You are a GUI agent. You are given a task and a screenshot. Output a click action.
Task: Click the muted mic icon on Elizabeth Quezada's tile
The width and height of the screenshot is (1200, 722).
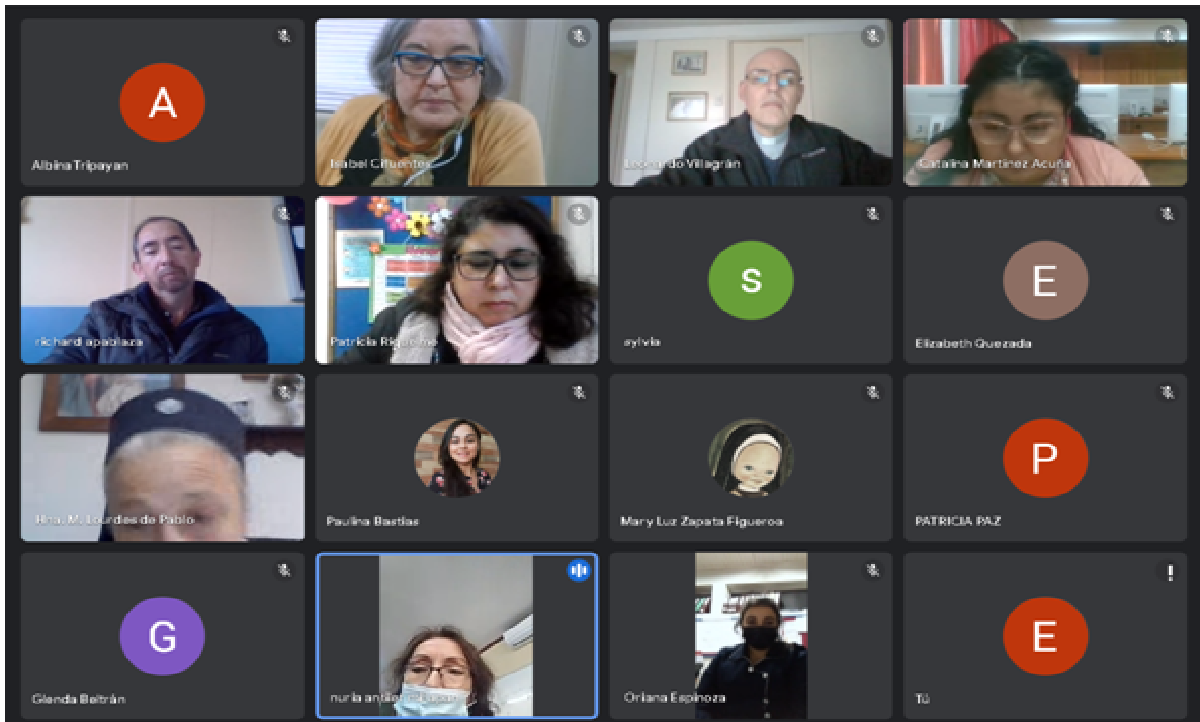point(1167,214)
